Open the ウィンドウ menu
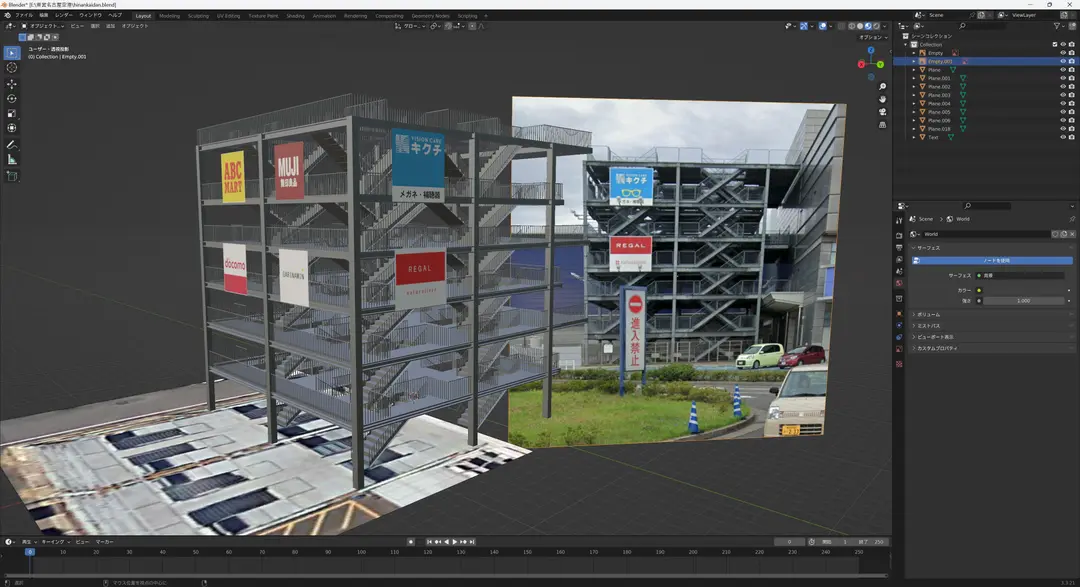This screenshot has width=1080, height=587. point(90,15)
